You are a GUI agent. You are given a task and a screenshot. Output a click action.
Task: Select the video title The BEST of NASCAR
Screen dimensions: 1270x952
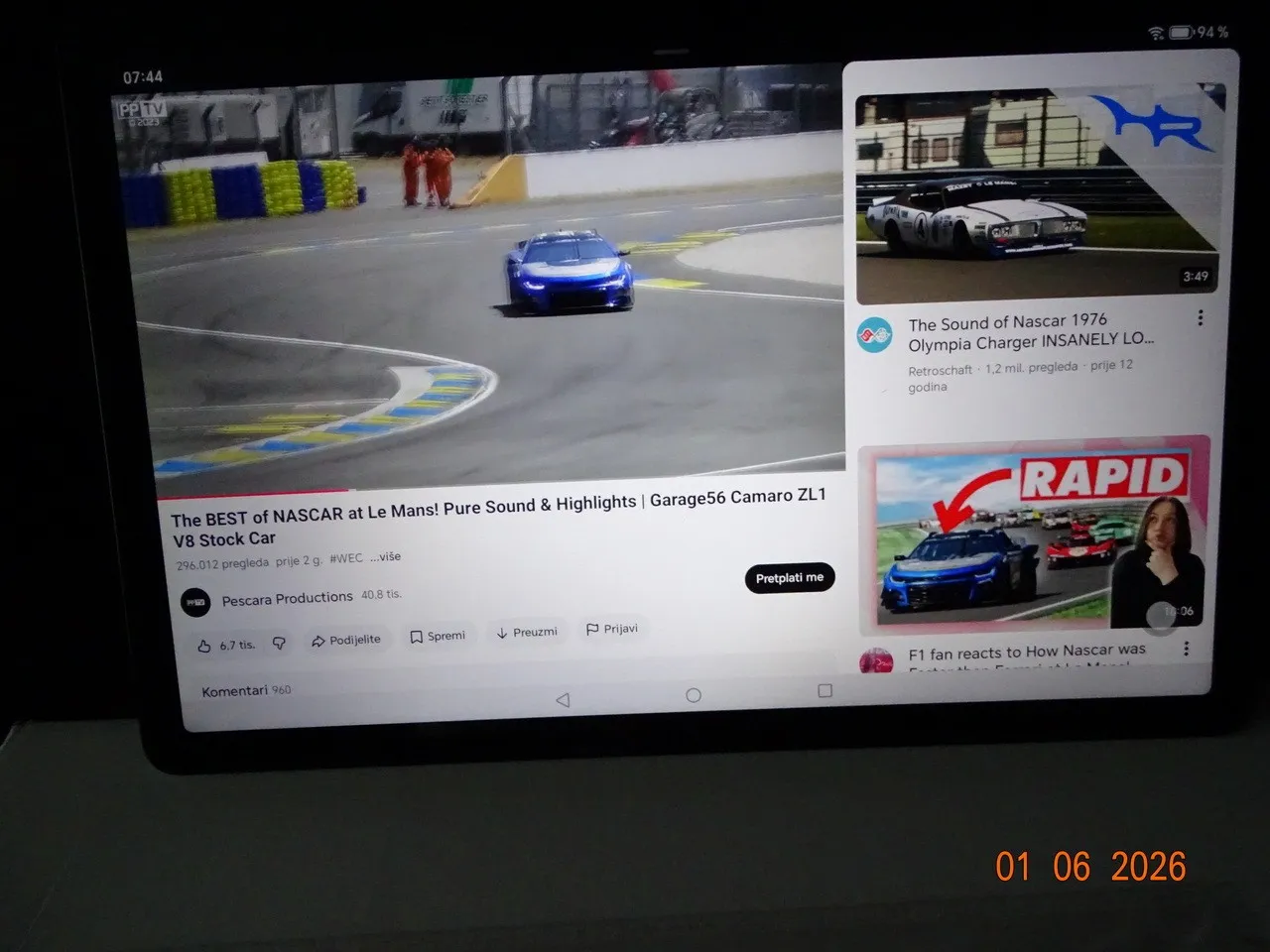click(498, 517)
